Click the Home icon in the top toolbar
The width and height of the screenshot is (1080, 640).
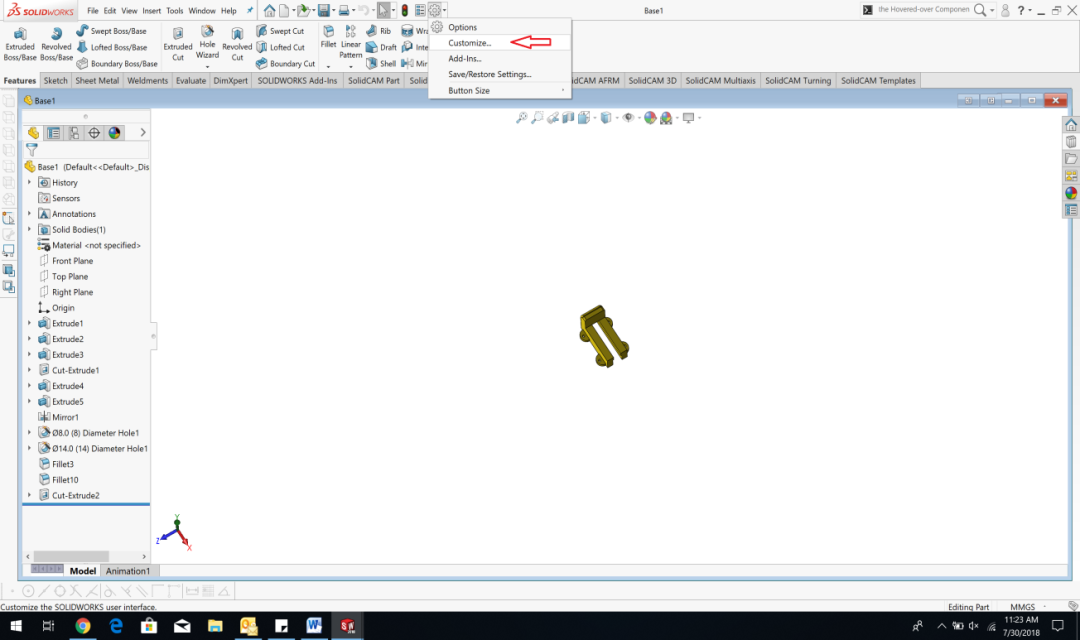[269, 10]
